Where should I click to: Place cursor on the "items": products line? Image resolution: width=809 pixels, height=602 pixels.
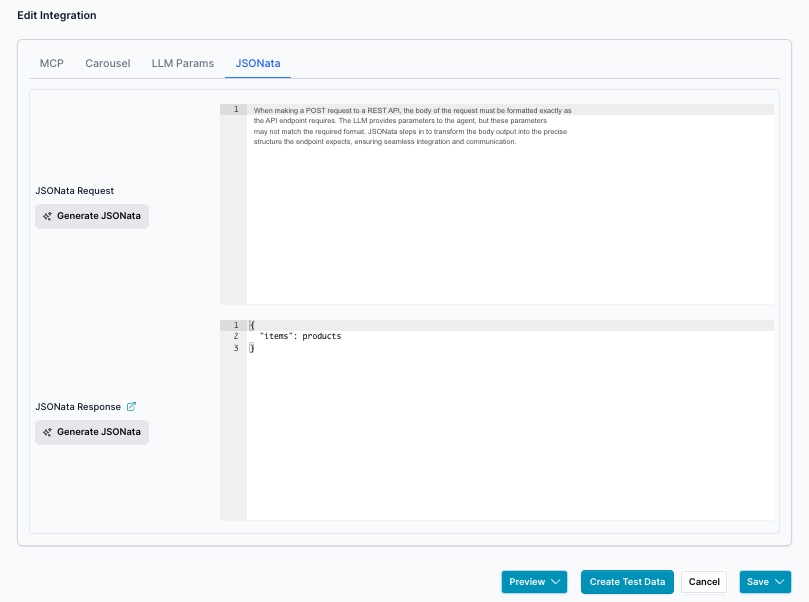[x=300, y=337]
